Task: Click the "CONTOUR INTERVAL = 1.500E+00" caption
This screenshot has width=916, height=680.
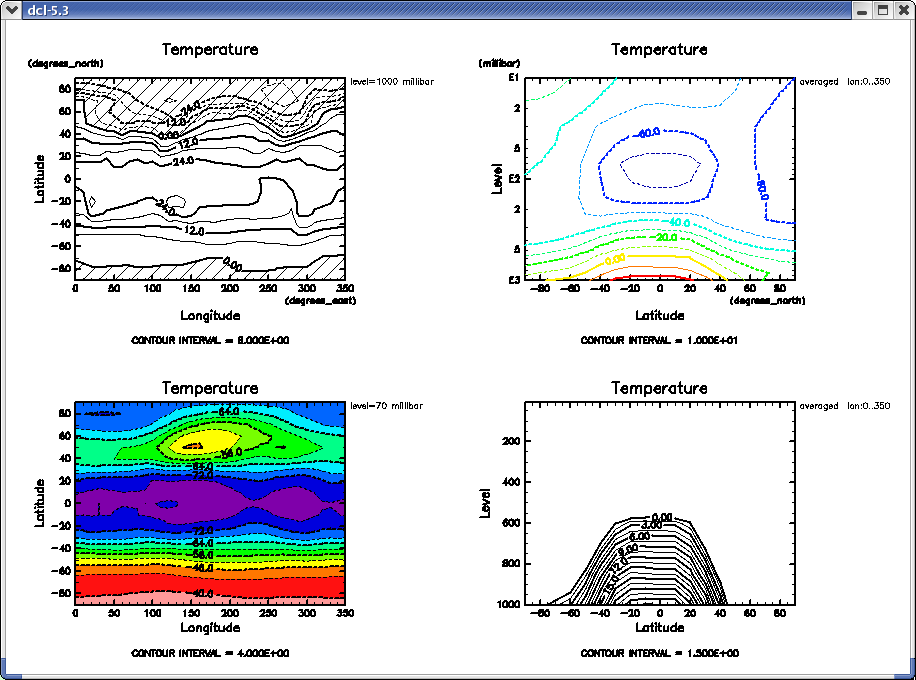Action: pos(660,653)
